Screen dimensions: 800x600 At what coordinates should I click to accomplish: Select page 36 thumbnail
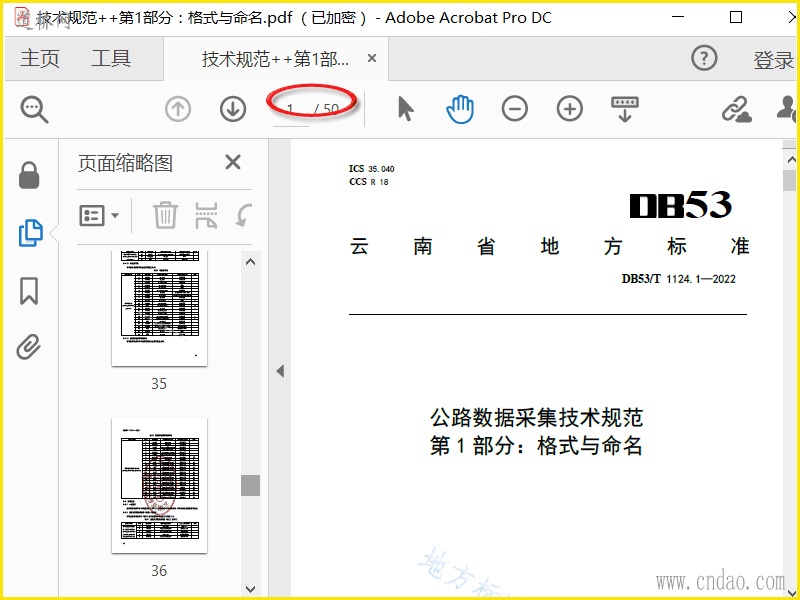[x=160, y=485]
